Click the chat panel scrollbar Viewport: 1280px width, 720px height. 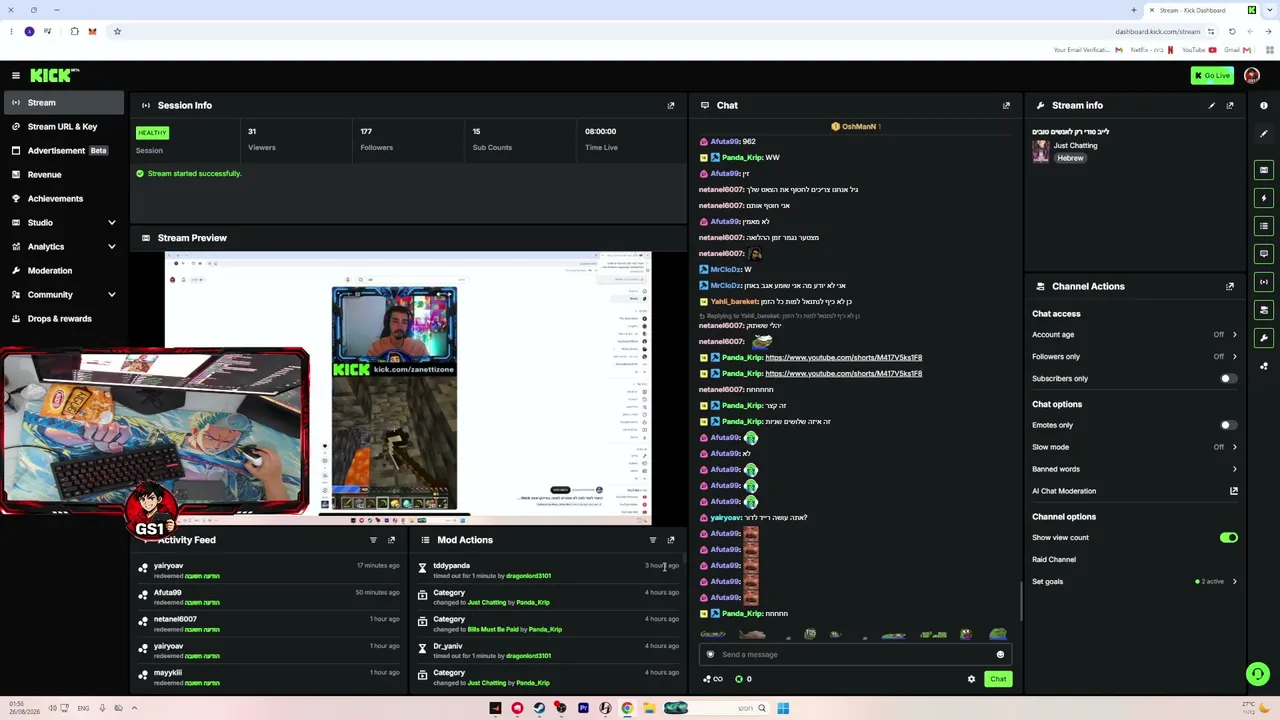tap(1021, 600)
